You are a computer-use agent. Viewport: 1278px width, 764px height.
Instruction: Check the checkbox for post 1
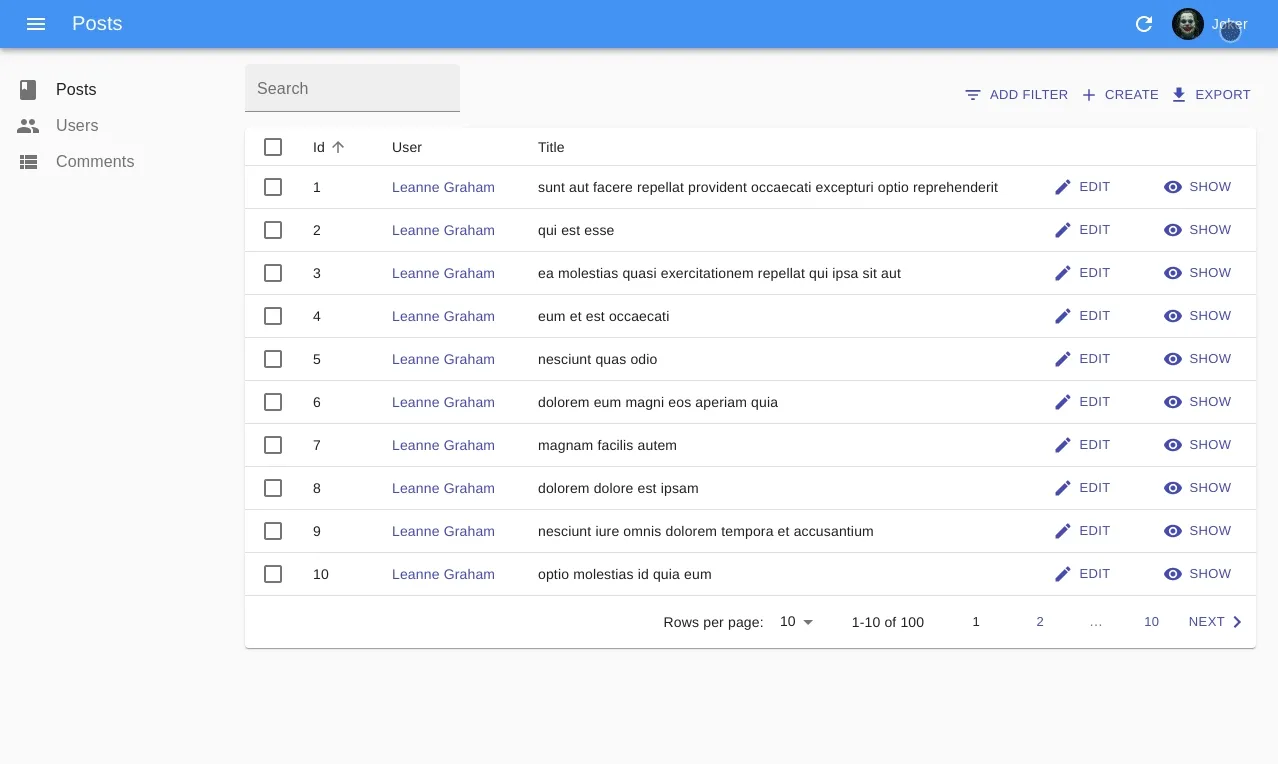(273, 187)
